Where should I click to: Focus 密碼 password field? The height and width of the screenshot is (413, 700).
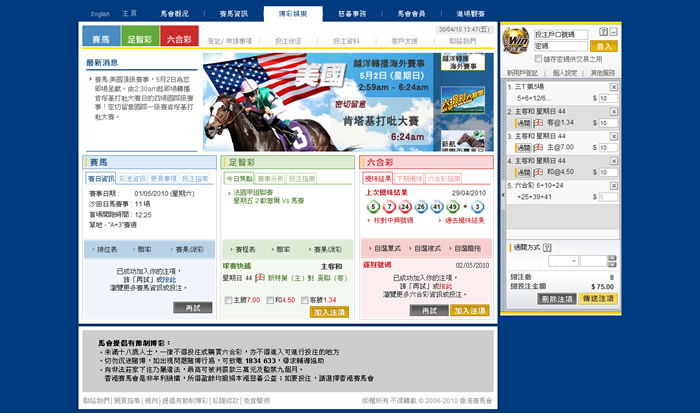[x=561, y=46]
